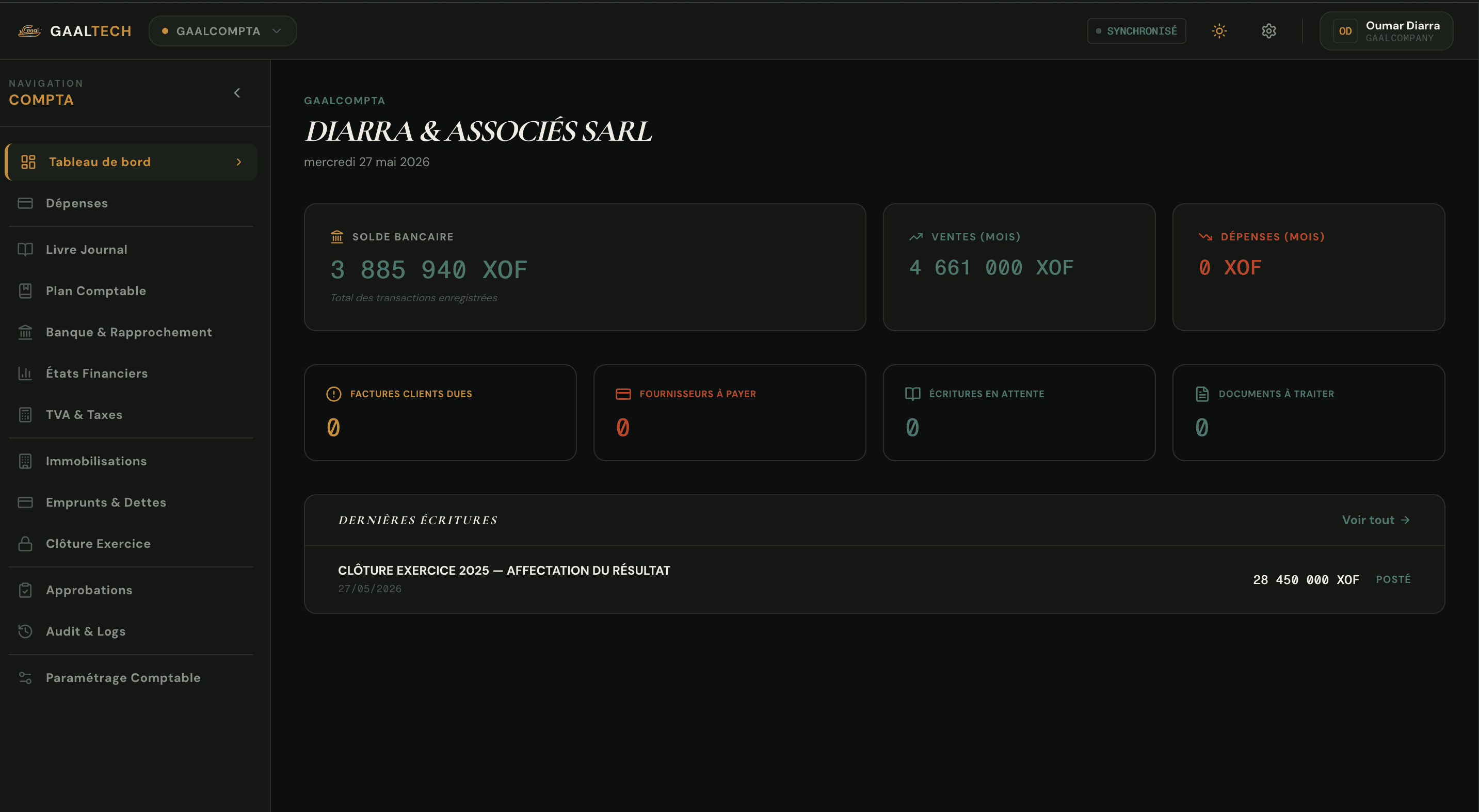This screenshot has width=1479, height=812.
Task: Click the Dépenses (Mois) trend-down icon
Action: [x=1205, y=236]
